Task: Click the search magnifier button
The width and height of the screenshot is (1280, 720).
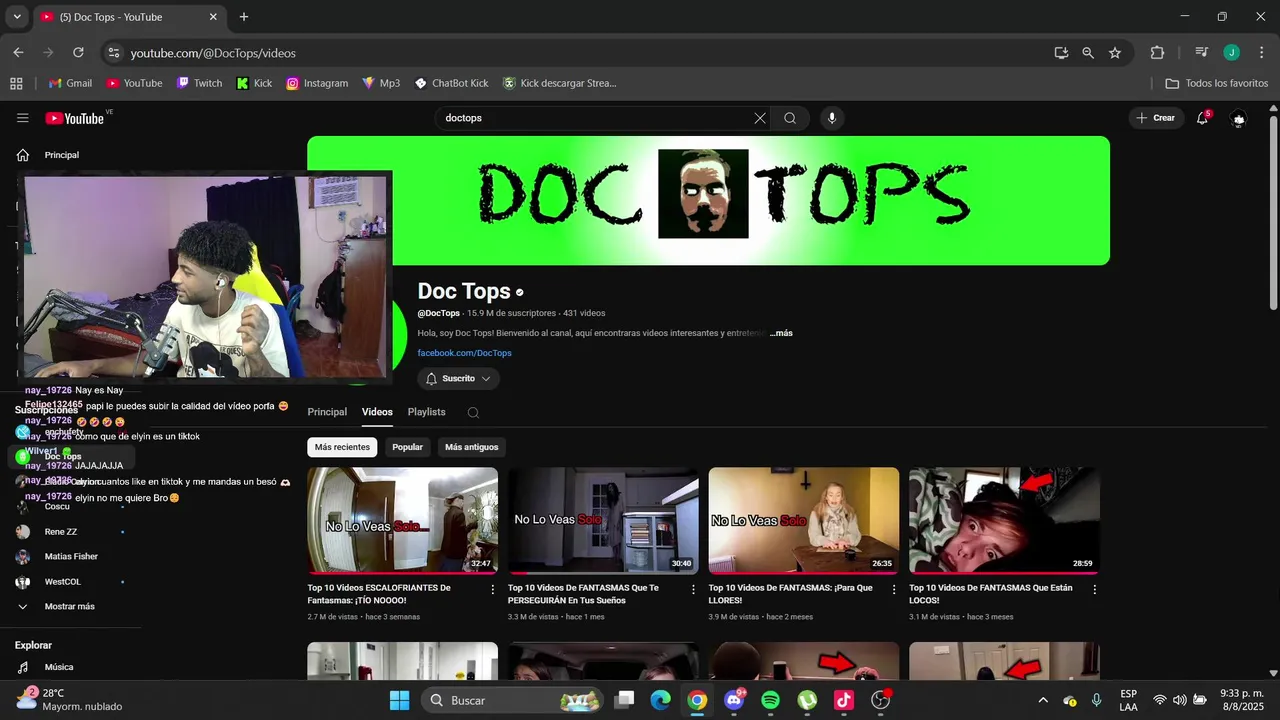Action: point(790,118)
